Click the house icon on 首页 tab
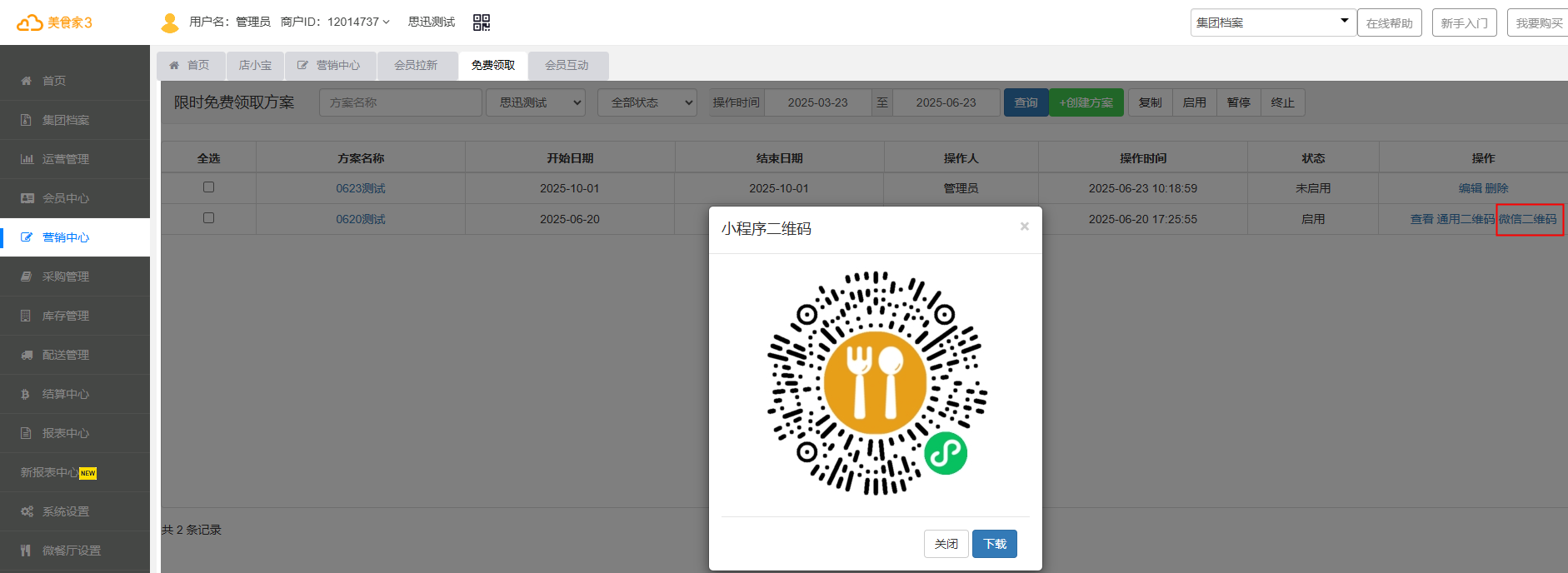 [174, 65]
